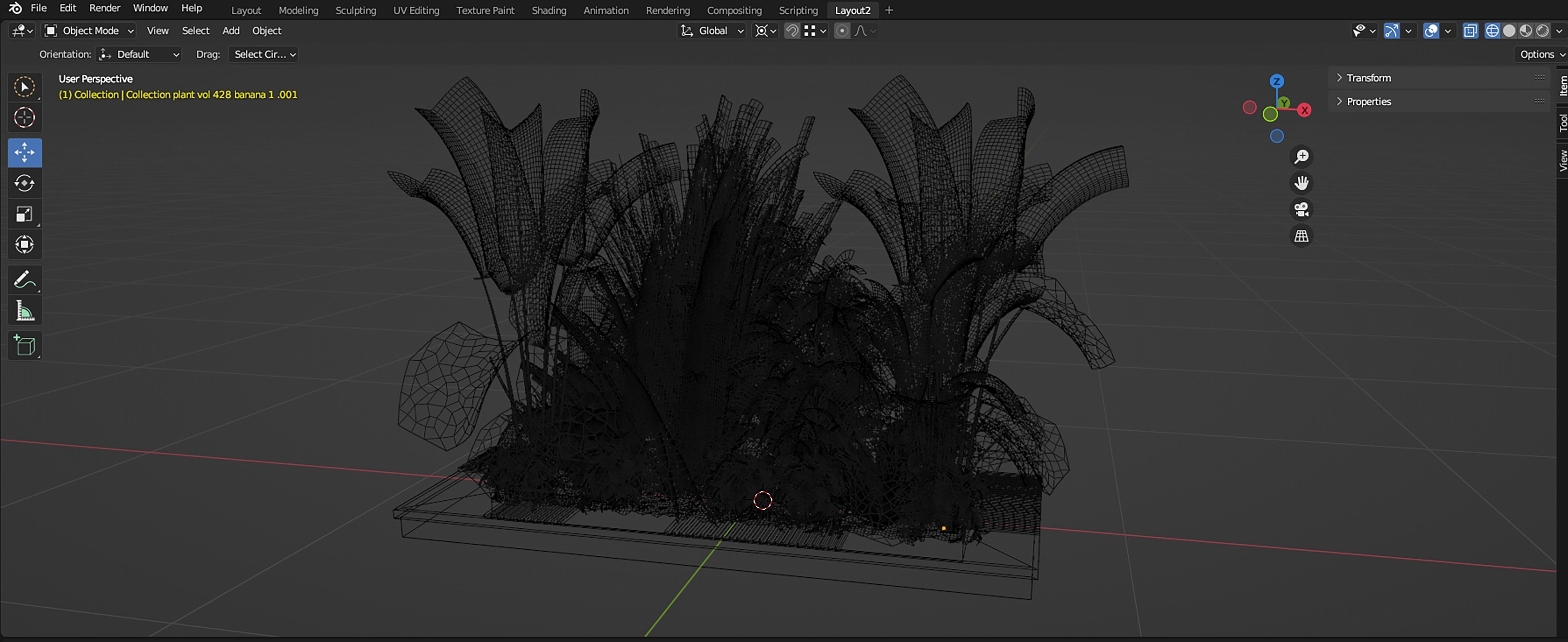Click the red X axis on gizmo
The height and width of the screenshot is (642, 1568).
pyautogui.click(x=1304, y=110)
